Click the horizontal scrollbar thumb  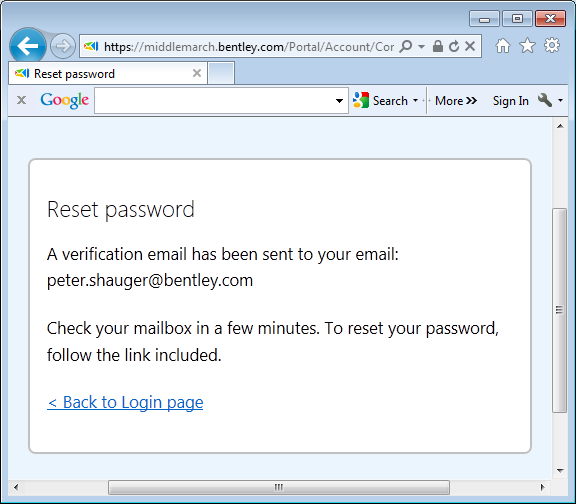tap(279, 487)
